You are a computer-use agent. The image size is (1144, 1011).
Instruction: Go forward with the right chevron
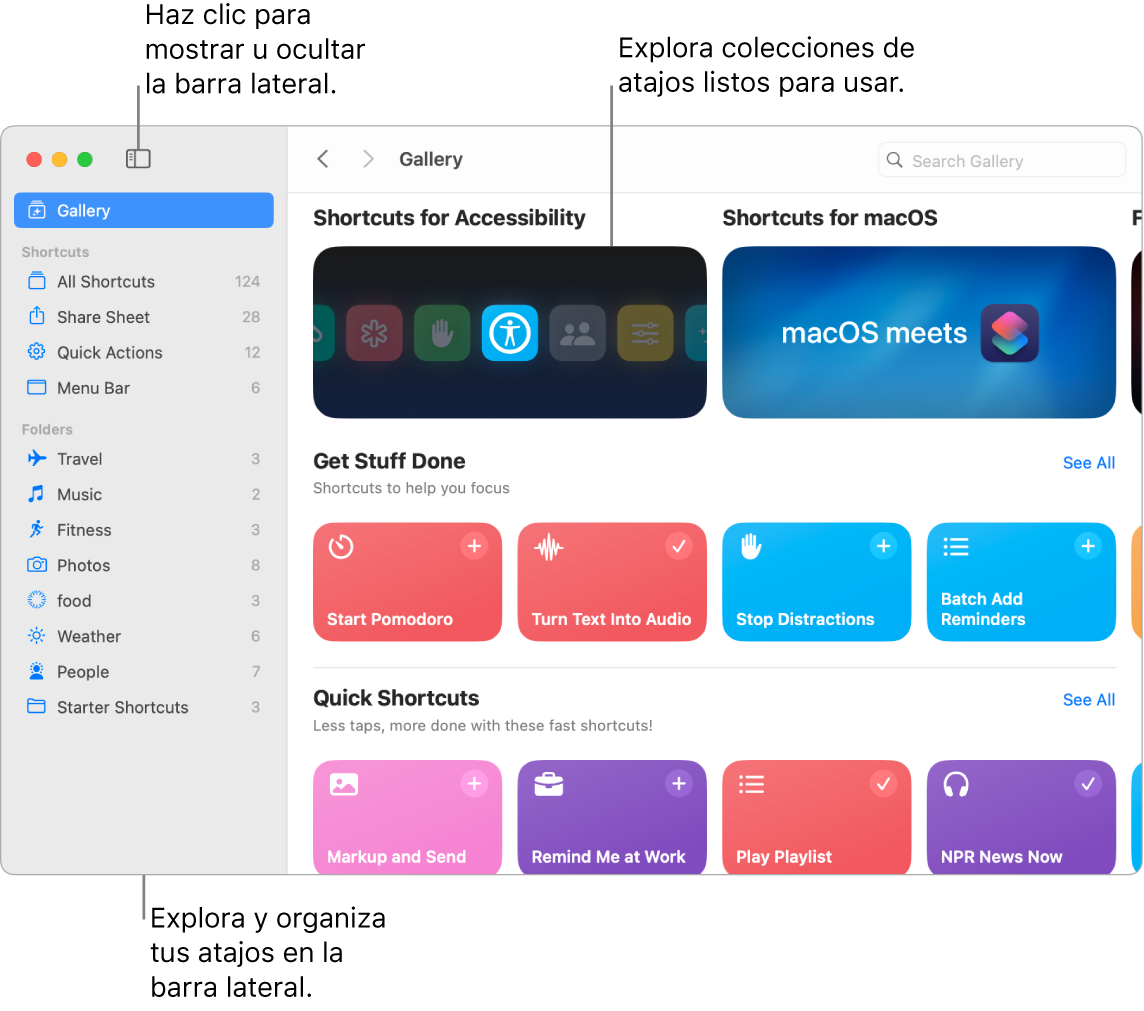coord(368,159)
